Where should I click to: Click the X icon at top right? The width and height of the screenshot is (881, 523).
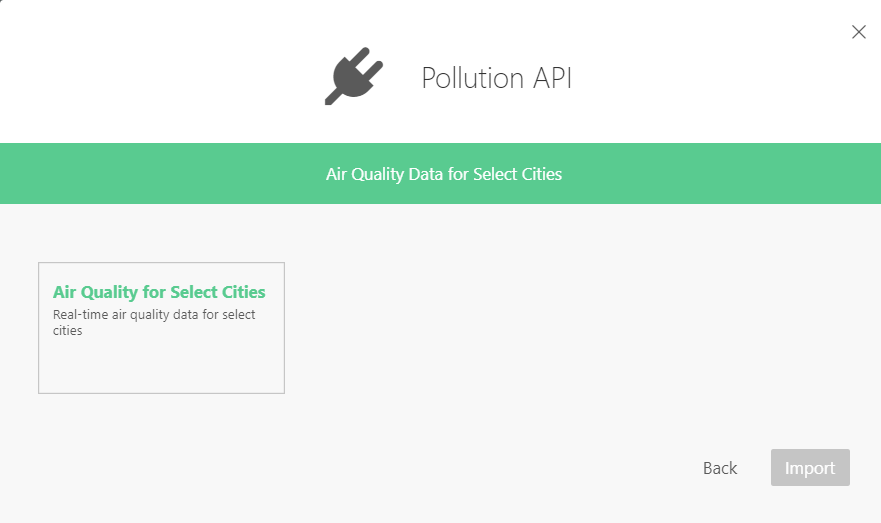click(x=858, y=32)
